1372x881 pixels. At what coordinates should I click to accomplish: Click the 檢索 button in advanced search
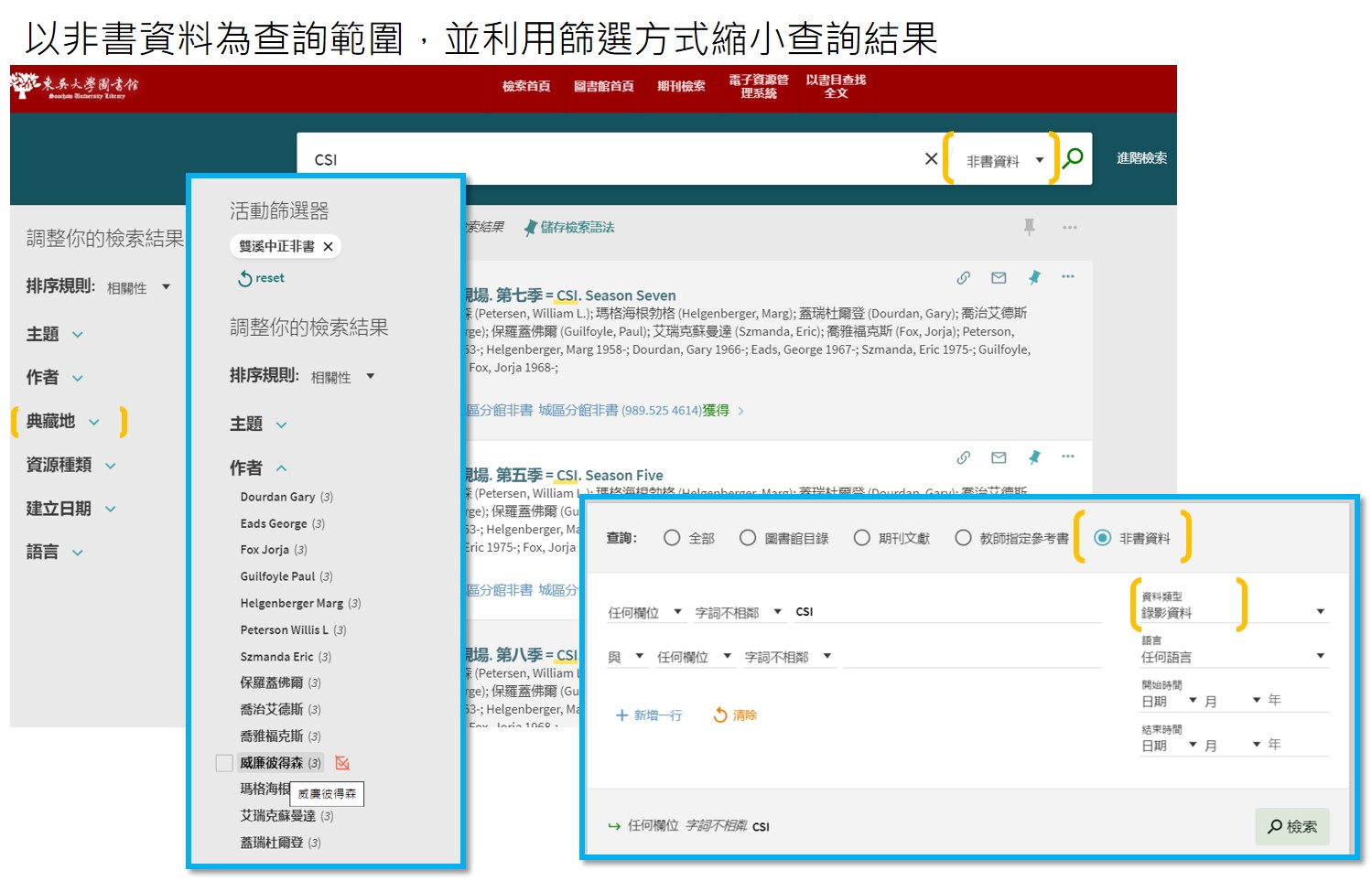[1291, 826]
